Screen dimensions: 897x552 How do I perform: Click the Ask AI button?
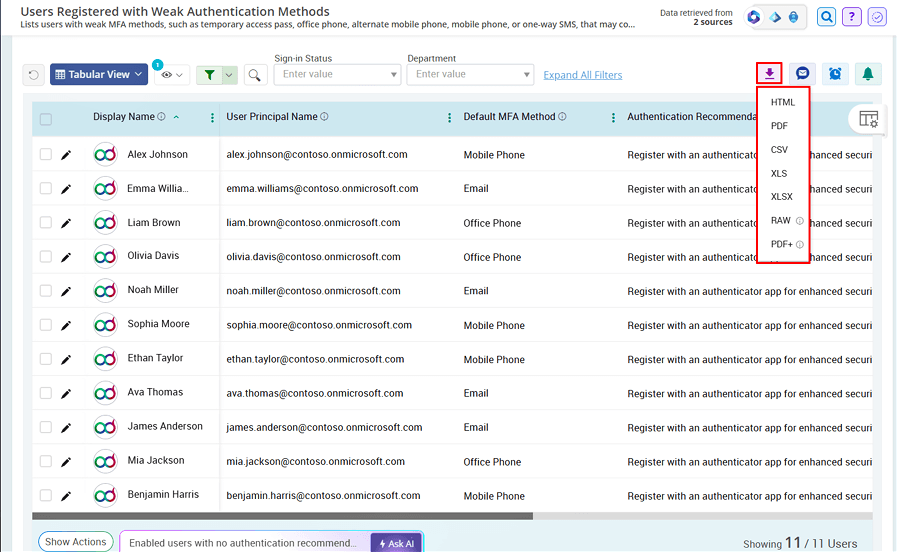click(x=396, y=543)
